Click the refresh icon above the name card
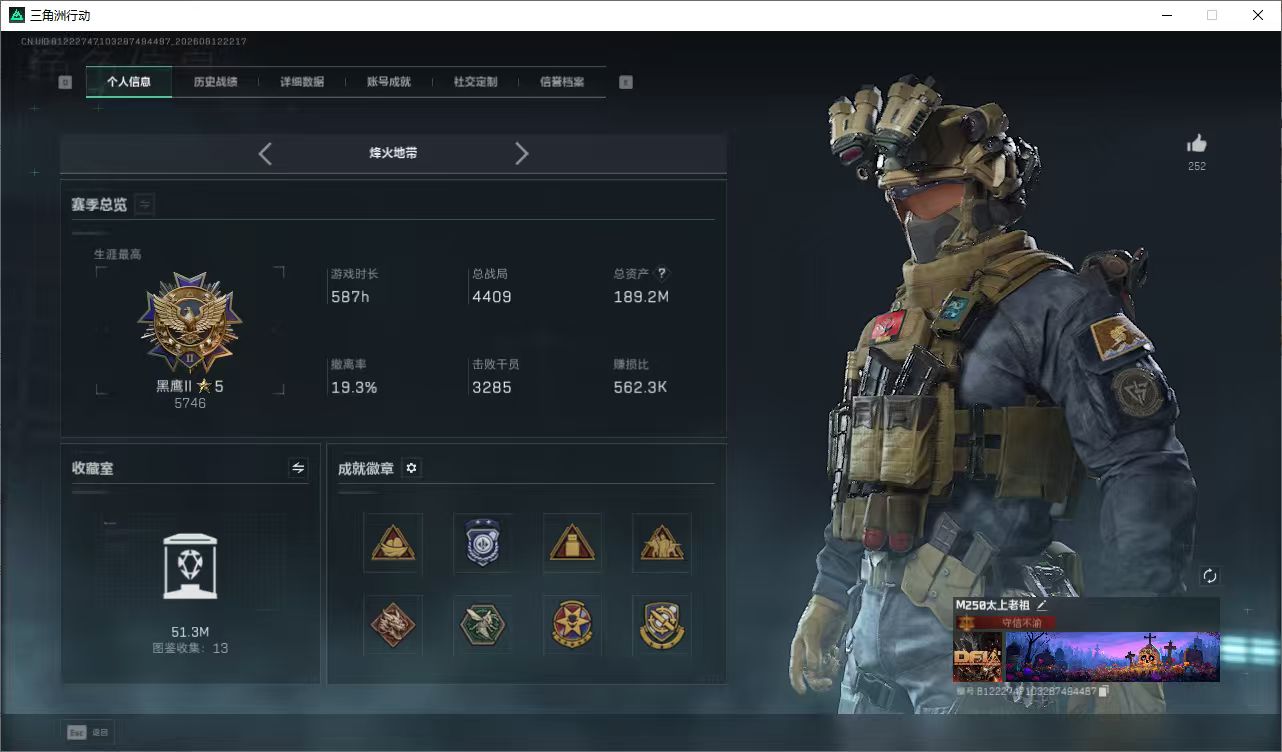1282x752 pixels. tap(1210, 576)
